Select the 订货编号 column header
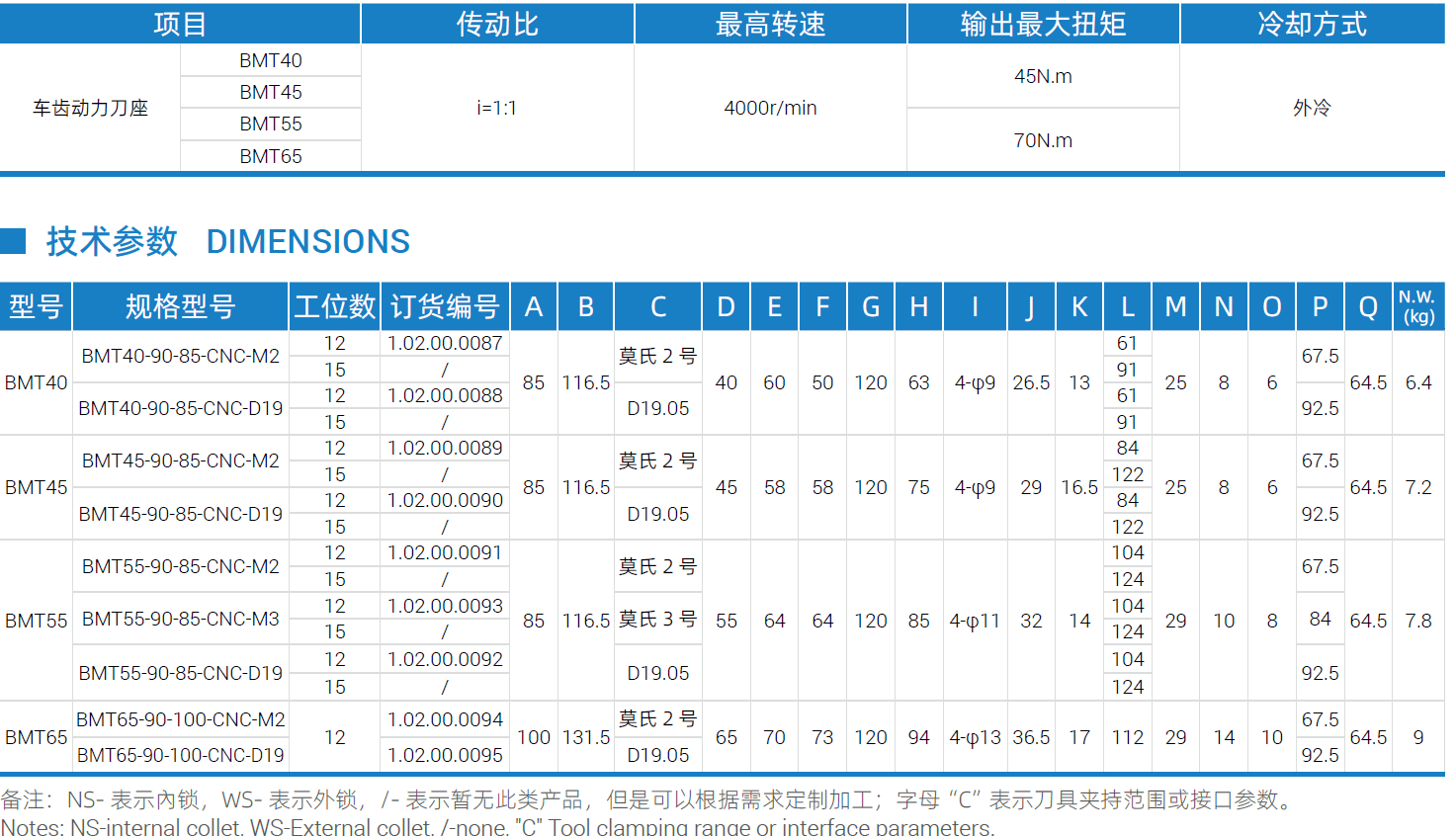The width and height of the screenshot is (1456, 836). (445, 306)
